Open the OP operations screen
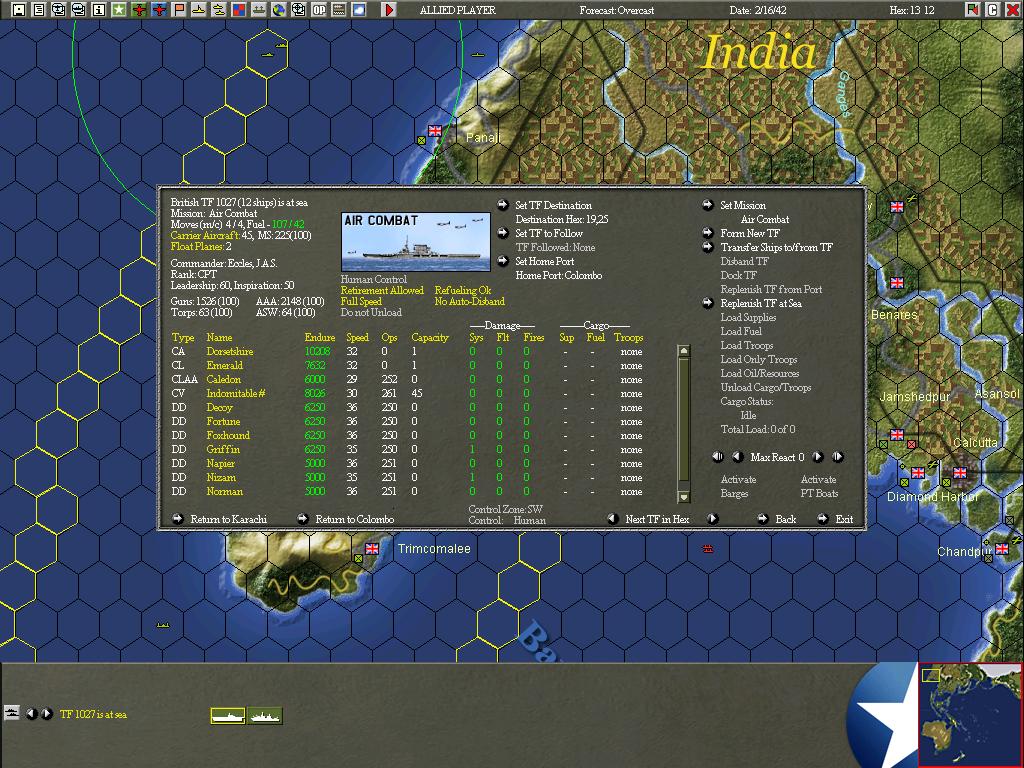This screenshot has width=1024, height=768. 319,10
